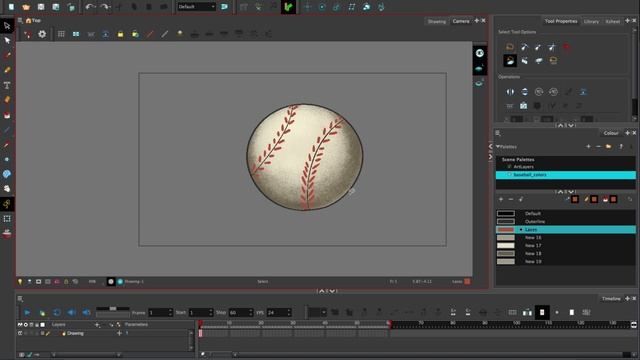640x360 pixels.
Task: Adjust the FPS stepper arrows
Action: 289,313
